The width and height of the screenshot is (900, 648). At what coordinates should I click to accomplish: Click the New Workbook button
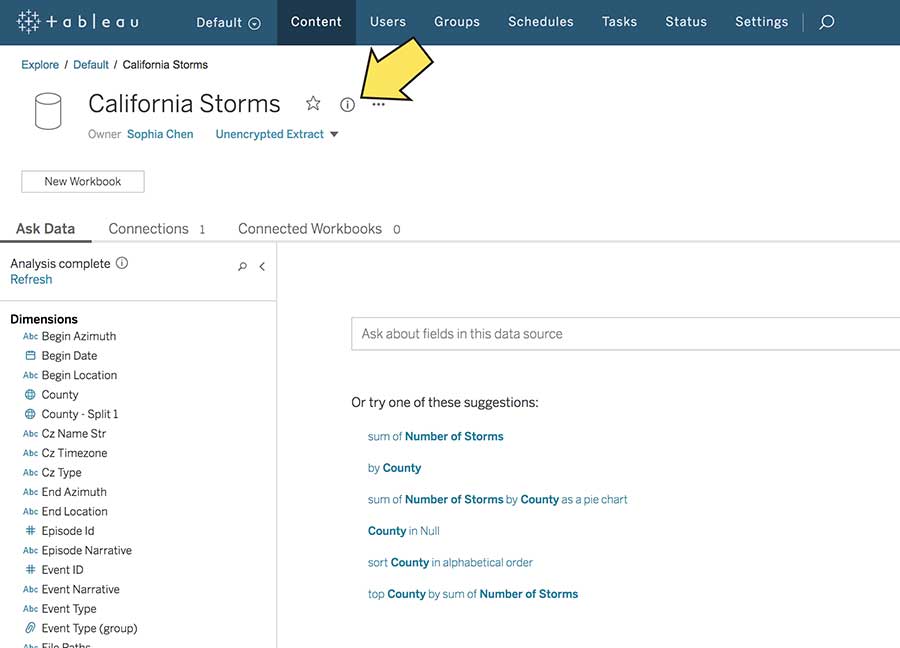[x=83, y=181]
